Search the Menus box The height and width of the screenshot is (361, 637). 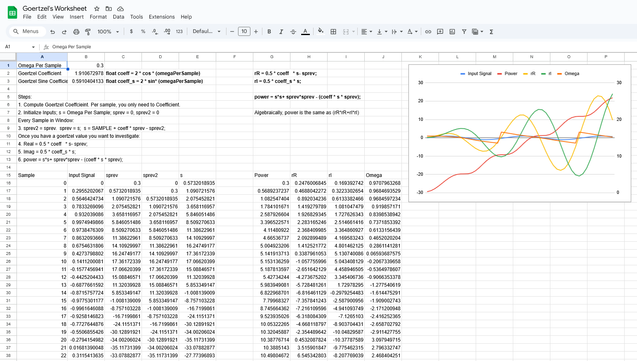(27, 32)
